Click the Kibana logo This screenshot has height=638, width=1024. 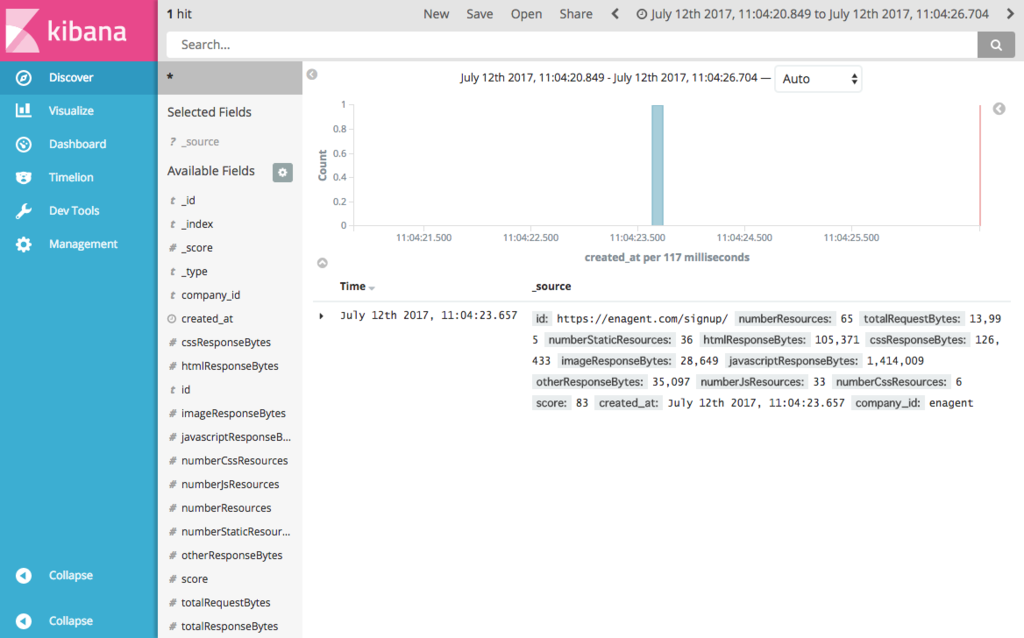pyautogui.click(x=67, y=31)
